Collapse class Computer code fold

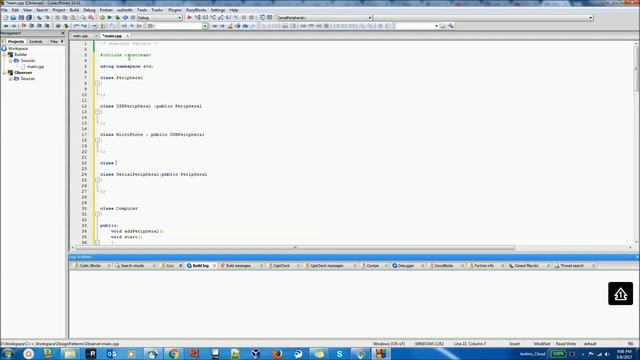pos(98,214)
